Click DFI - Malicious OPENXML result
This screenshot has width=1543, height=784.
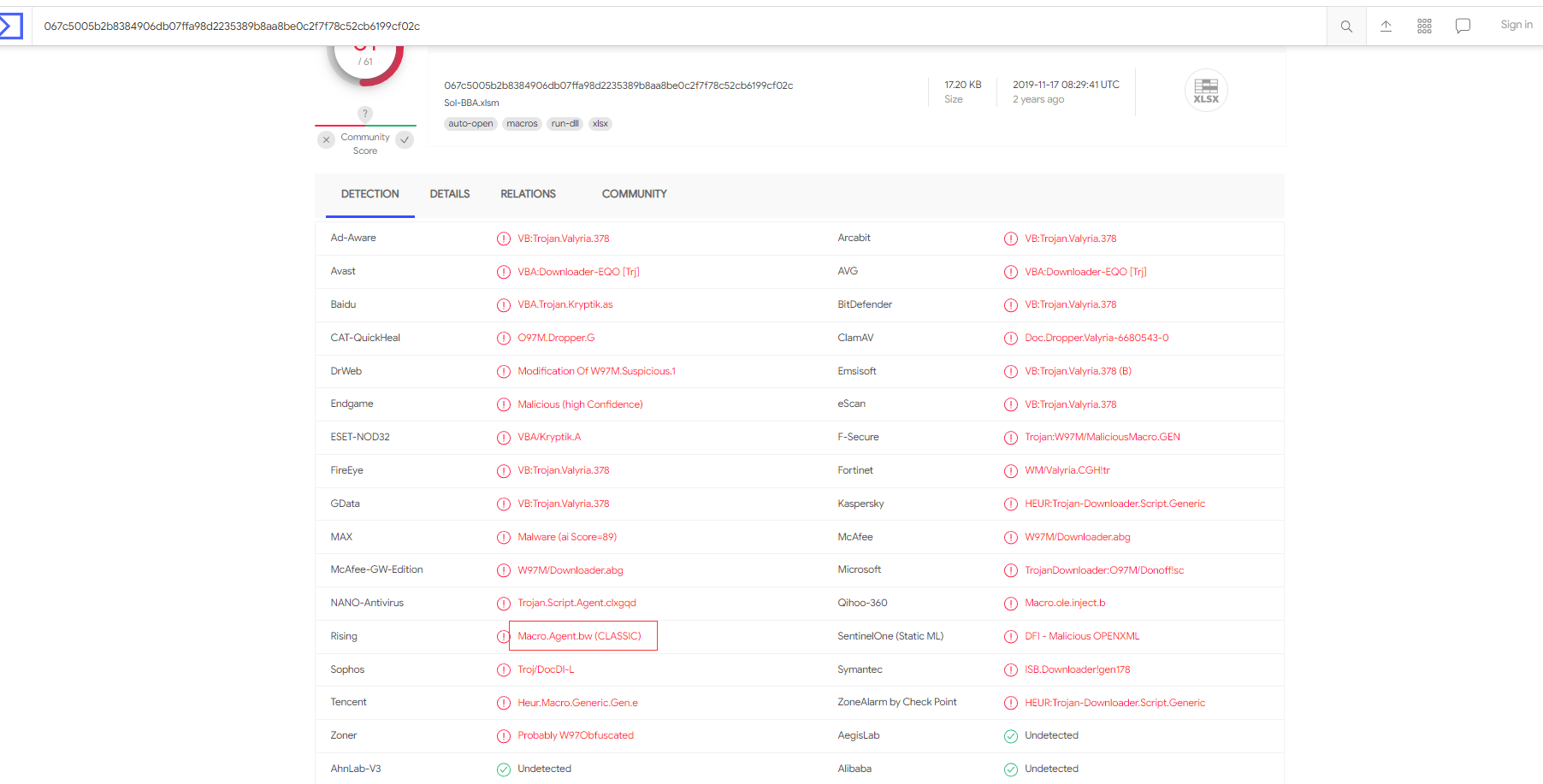(x=1082, y=636)
